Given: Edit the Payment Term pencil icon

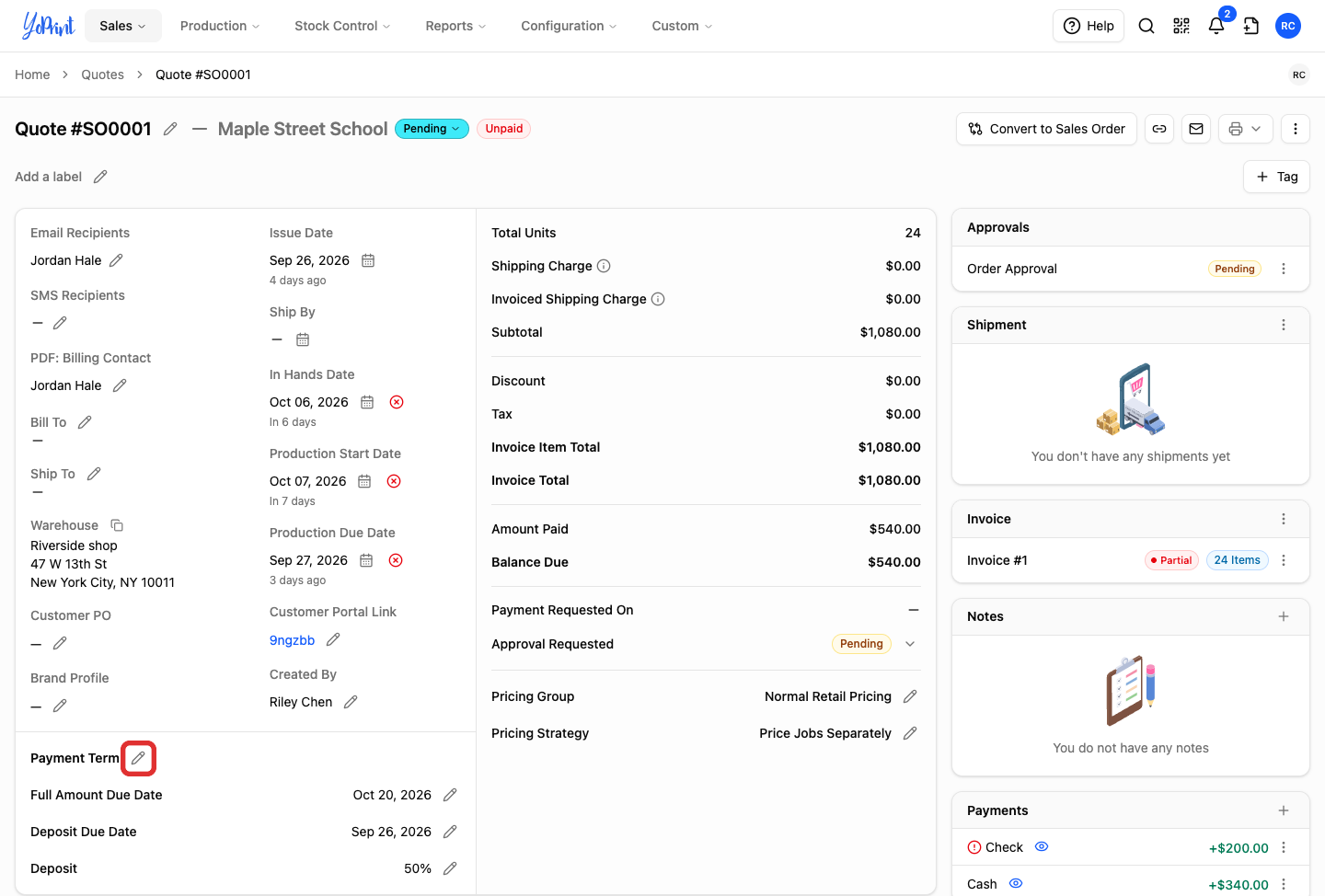Looking at the screenshot, I should 138,758.
